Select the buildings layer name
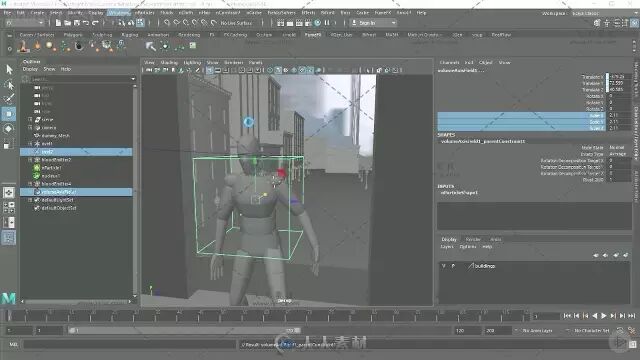Screen dimensions: 640x360 click(x=485, y=266)
